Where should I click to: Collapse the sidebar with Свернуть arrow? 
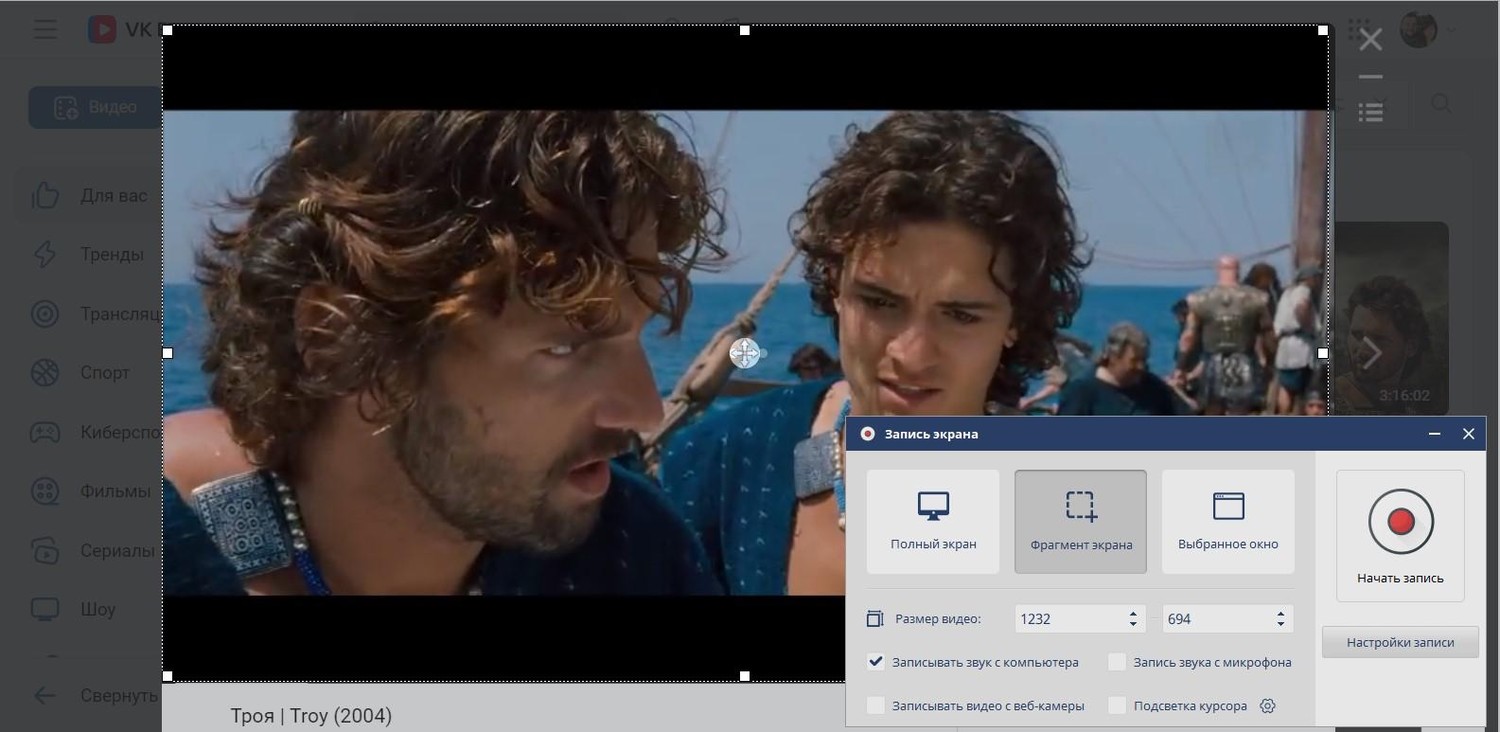[45, 695]
